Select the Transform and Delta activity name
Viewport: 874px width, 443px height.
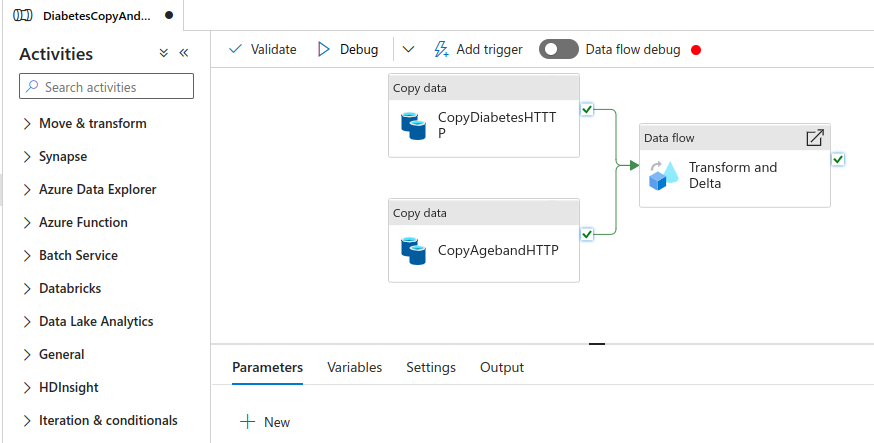(732, 175)
